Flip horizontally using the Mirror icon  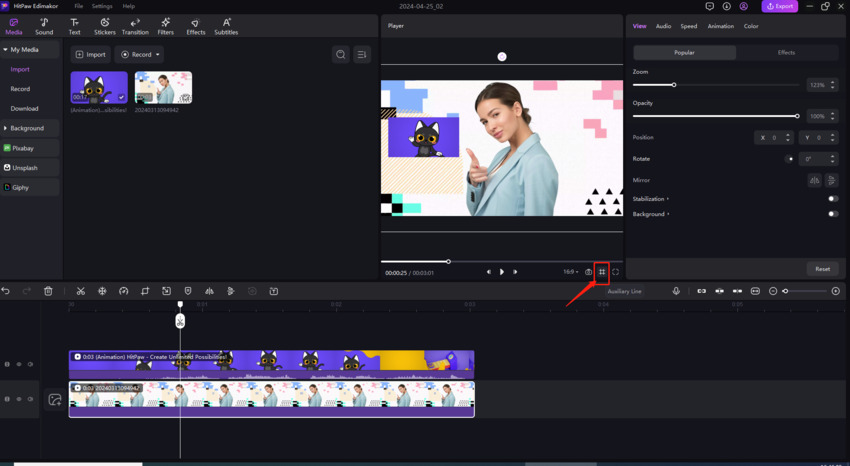814,181
